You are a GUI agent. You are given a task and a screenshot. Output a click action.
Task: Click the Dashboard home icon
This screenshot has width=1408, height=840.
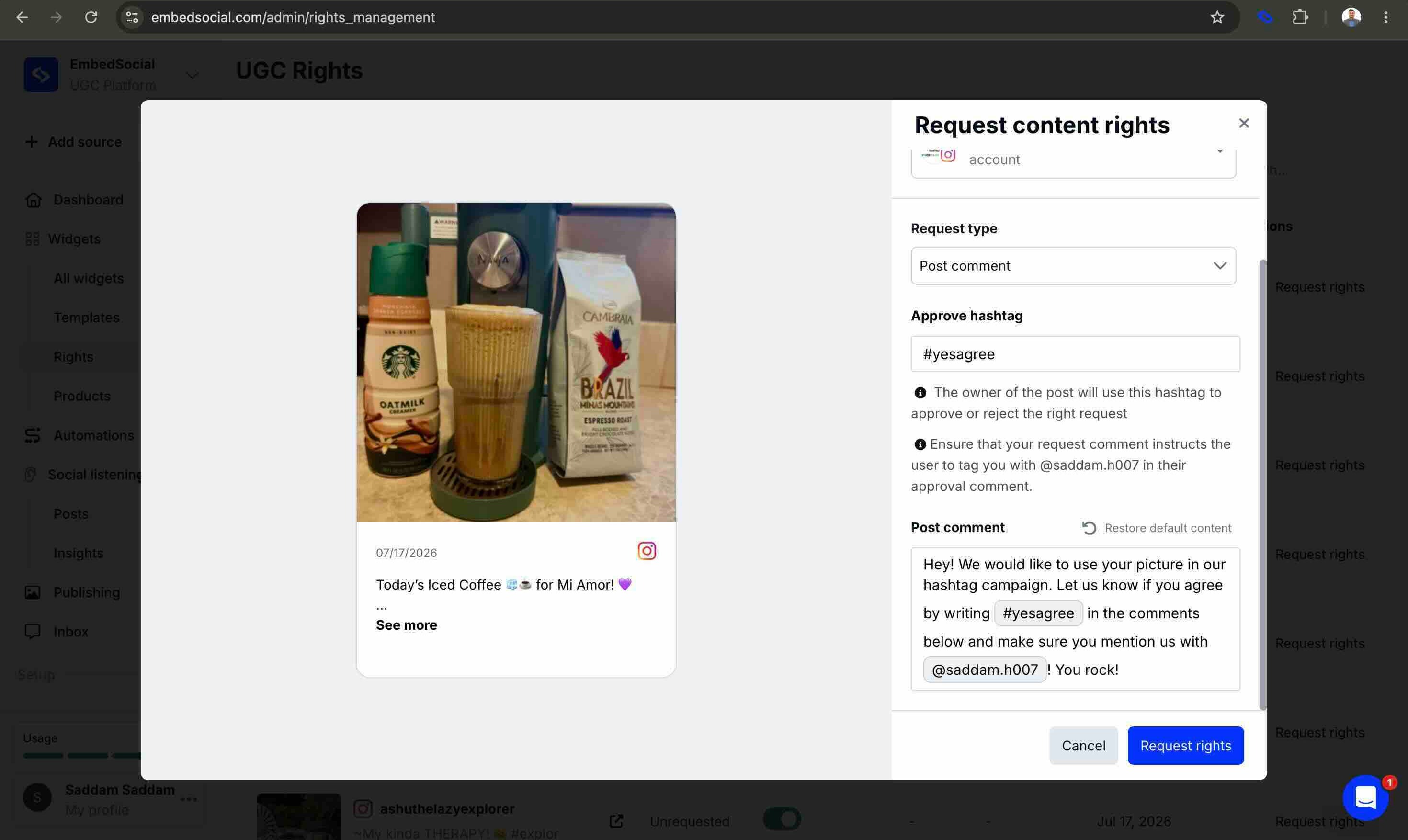[33, 200]
